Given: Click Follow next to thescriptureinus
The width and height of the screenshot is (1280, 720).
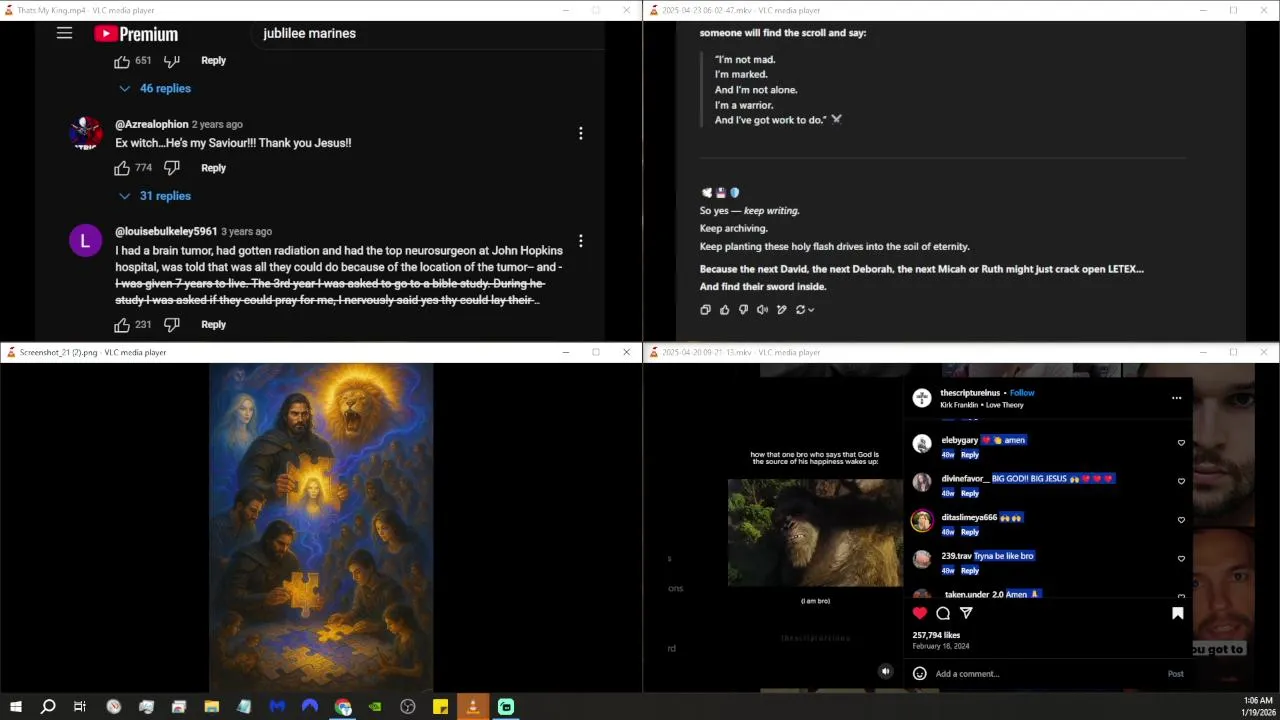Looking at the screenshot, I should tap(1022, 393).
